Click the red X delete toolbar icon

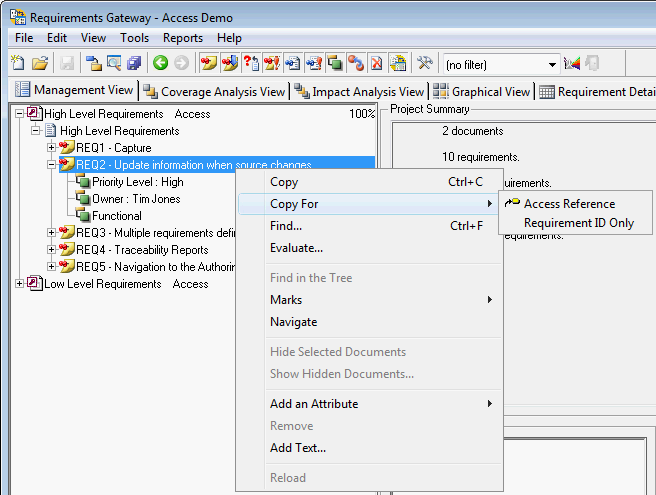click(376, 63)
